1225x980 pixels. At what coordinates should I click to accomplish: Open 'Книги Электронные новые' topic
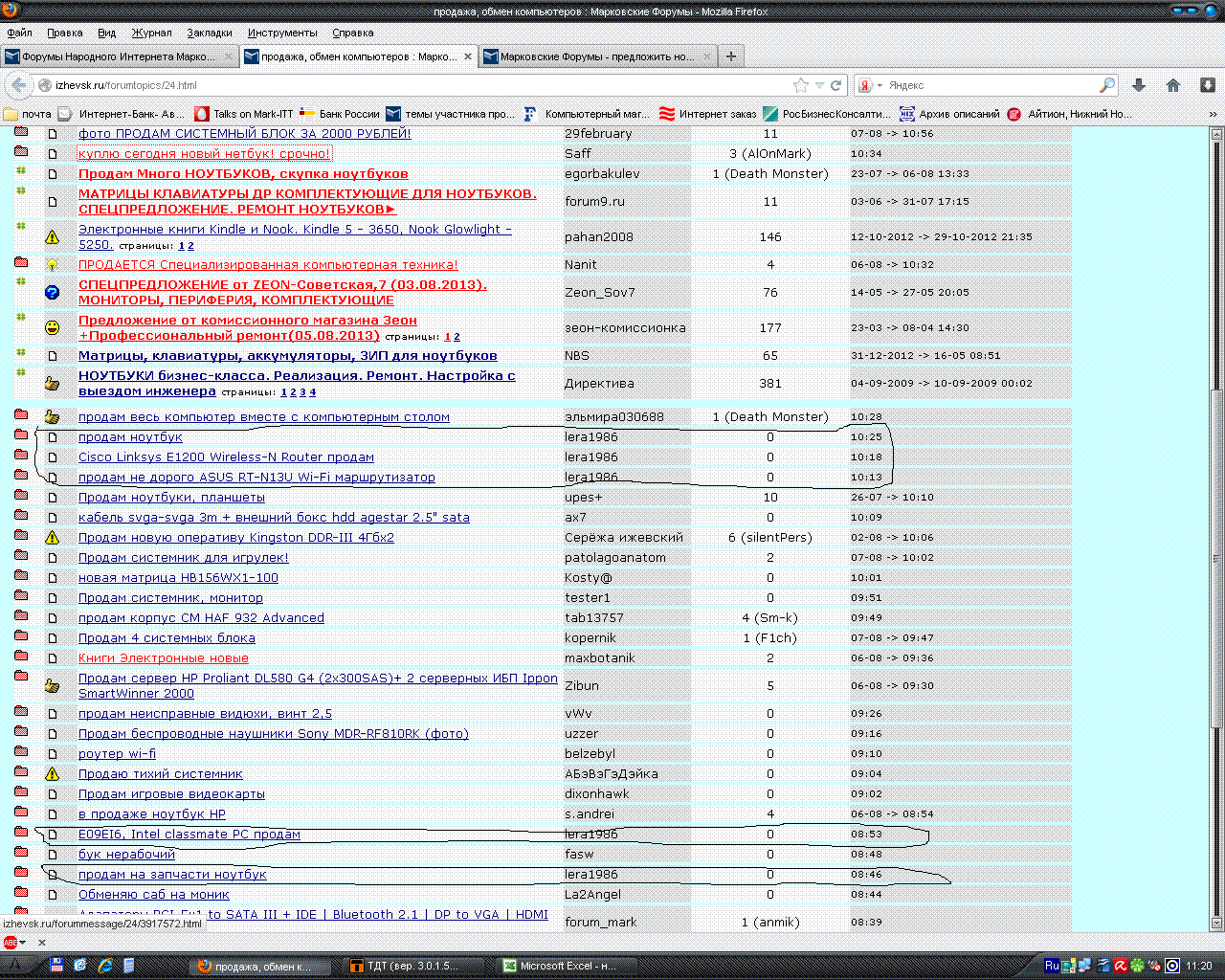tap(163, 657)
